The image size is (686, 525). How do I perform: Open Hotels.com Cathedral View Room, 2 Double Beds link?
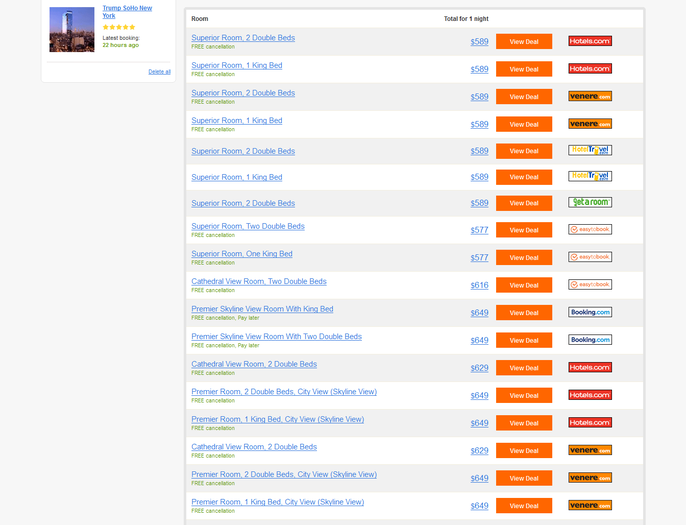(x=254, y=364)
